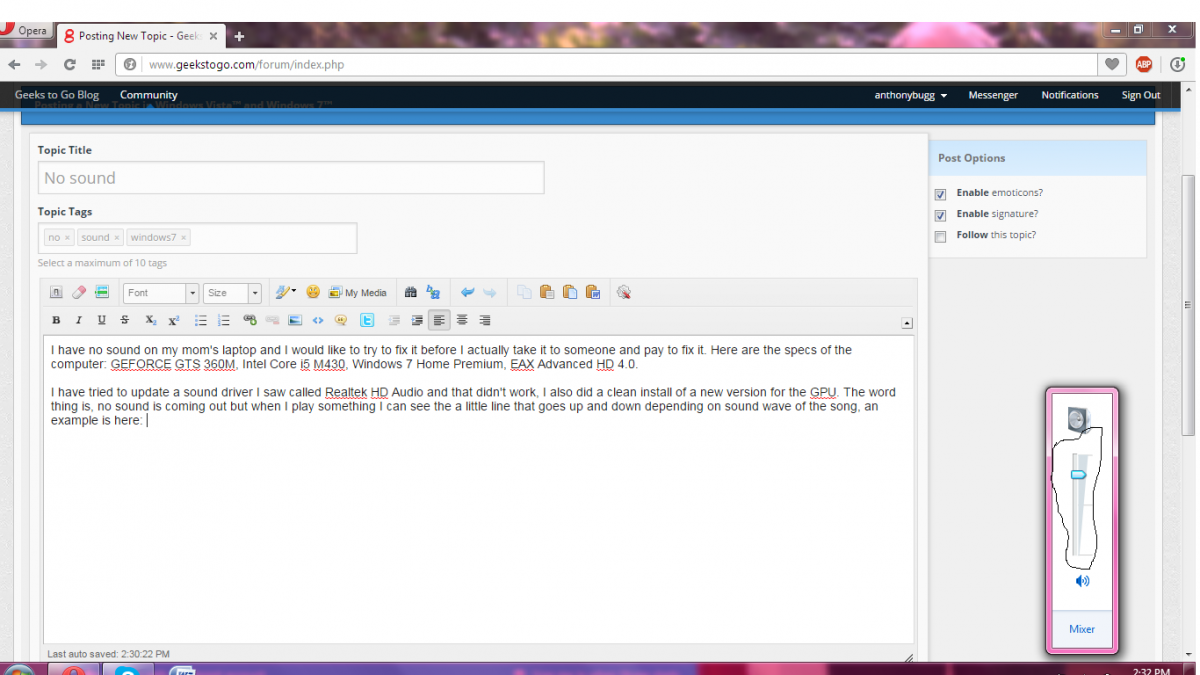Click Sign Out link
The height and width of the screenshot is (675, 1200).
[x=1141, y=95]
